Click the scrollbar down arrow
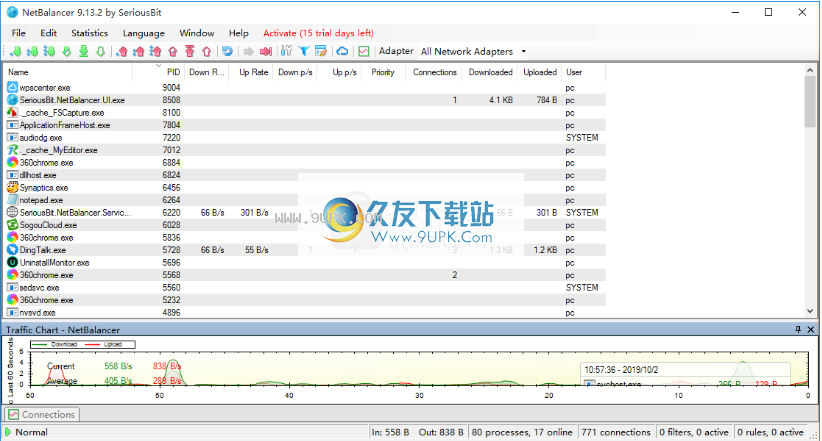The width and height of the screenshot is (822, 441). 810,311
